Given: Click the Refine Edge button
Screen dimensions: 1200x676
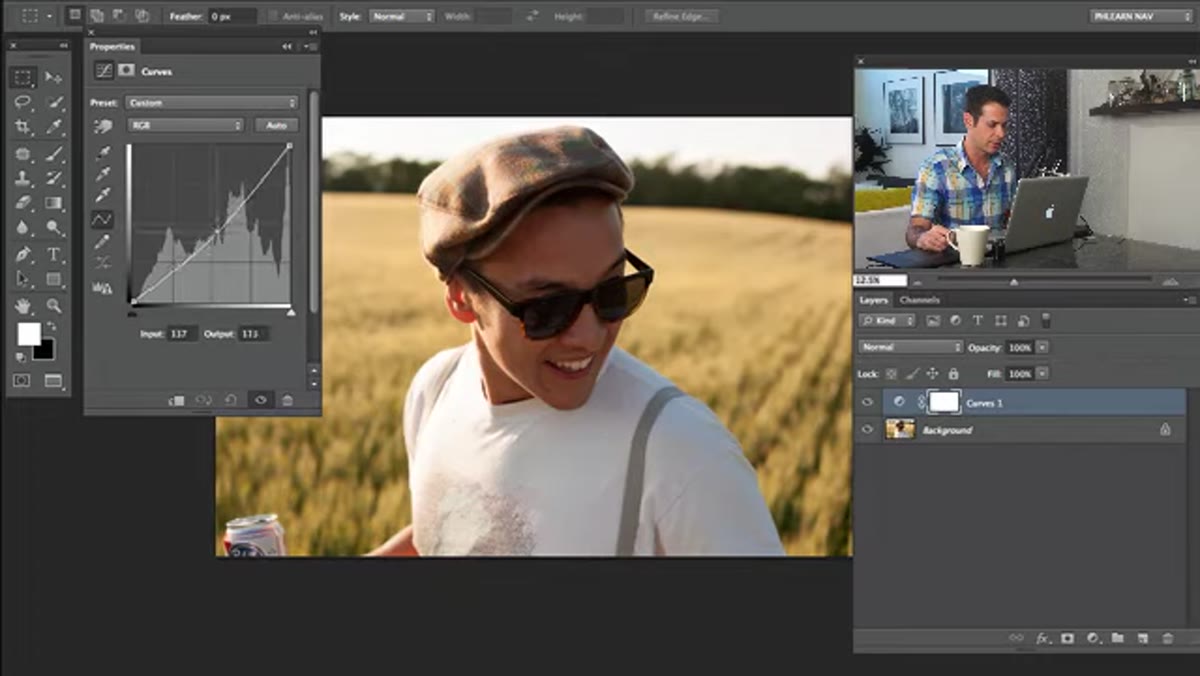Looking at the screenshot, I should click(682, 16).
